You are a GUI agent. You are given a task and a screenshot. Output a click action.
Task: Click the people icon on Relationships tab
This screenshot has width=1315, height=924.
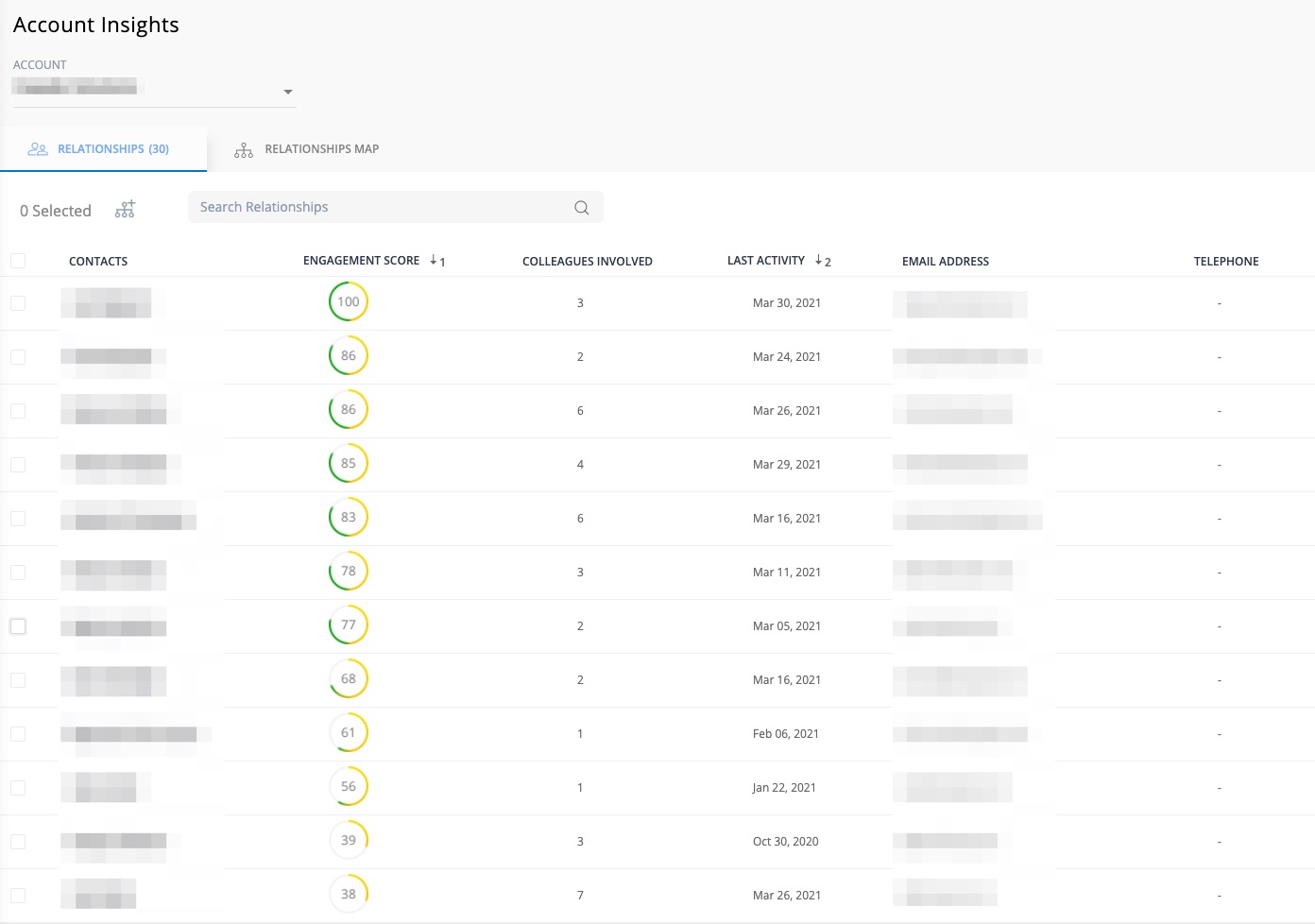(38, 149)
